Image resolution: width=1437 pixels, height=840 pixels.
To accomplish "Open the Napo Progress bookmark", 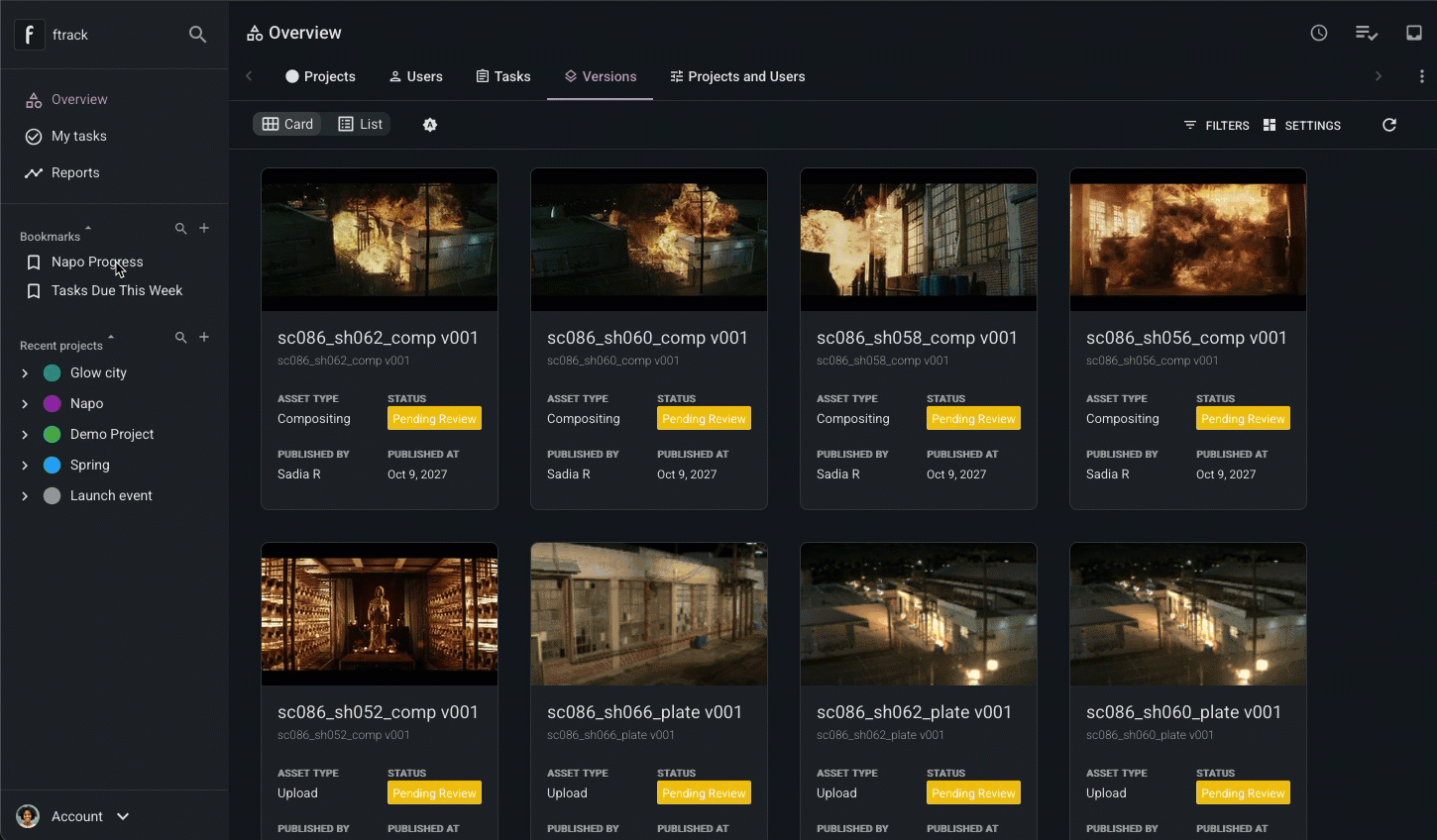I will click(x=97, y=262).
